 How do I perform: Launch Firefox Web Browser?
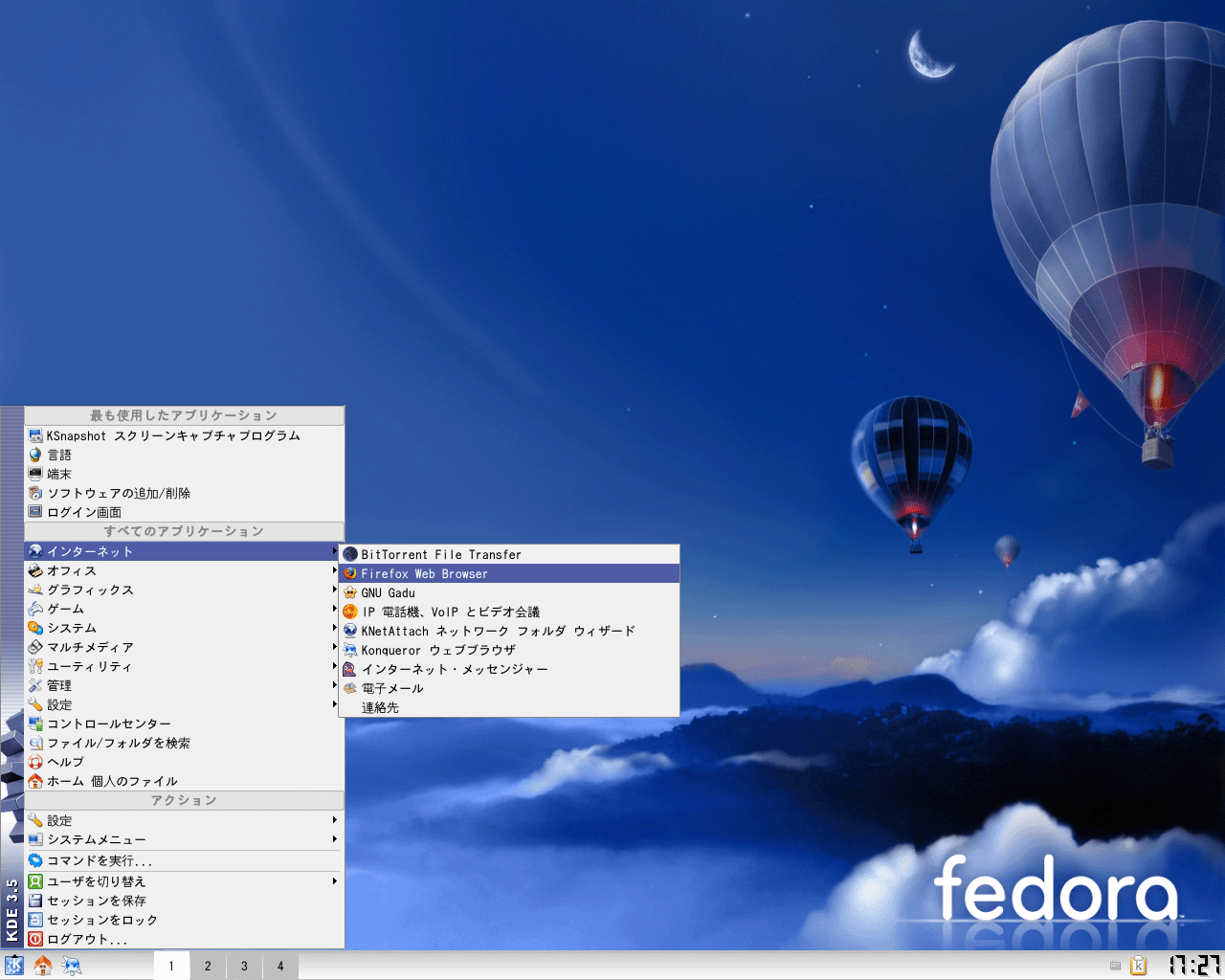[x=509, y=573]
